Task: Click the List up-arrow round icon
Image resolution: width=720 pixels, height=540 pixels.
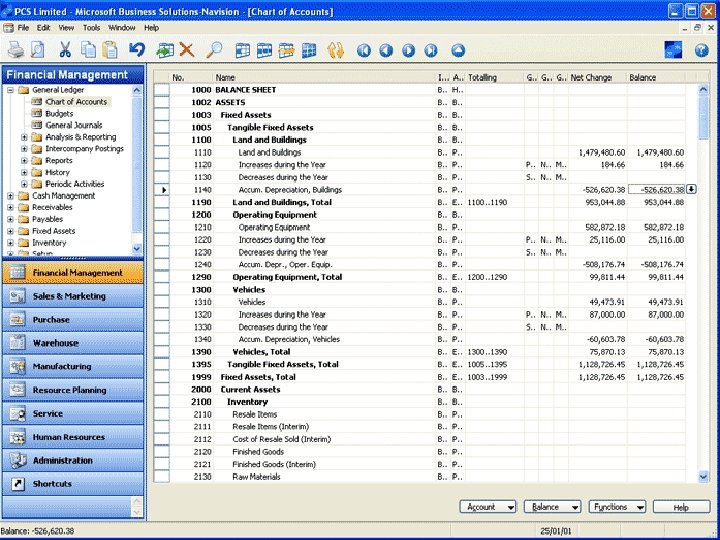Action: pos(458,50)
